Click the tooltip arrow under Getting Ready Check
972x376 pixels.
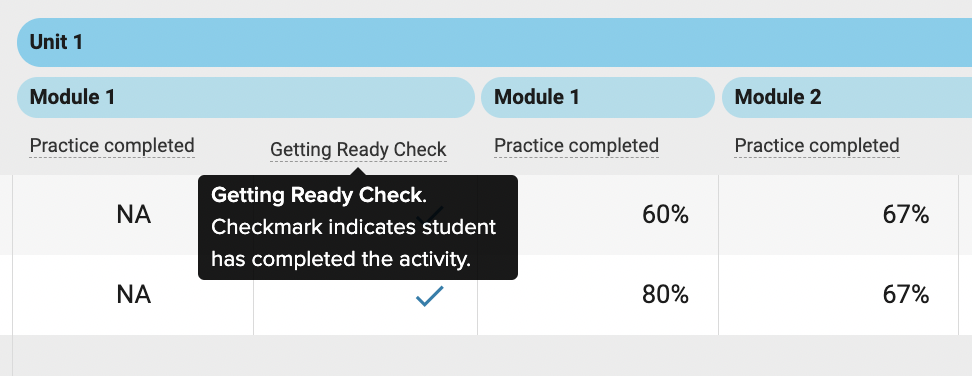click(358, 170)
